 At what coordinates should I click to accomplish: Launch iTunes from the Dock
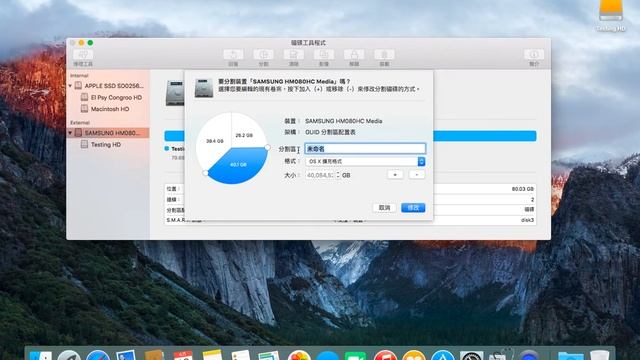pos(385,355)
